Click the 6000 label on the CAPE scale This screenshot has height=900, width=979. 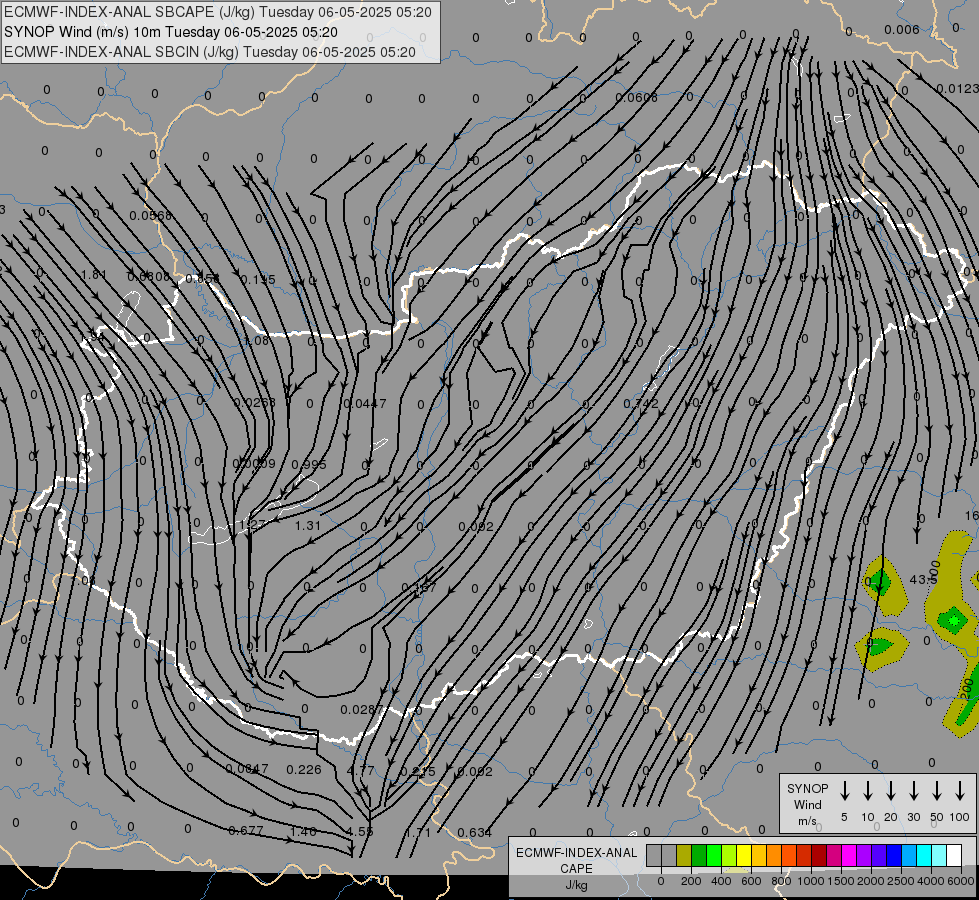[x=962, y=881]
